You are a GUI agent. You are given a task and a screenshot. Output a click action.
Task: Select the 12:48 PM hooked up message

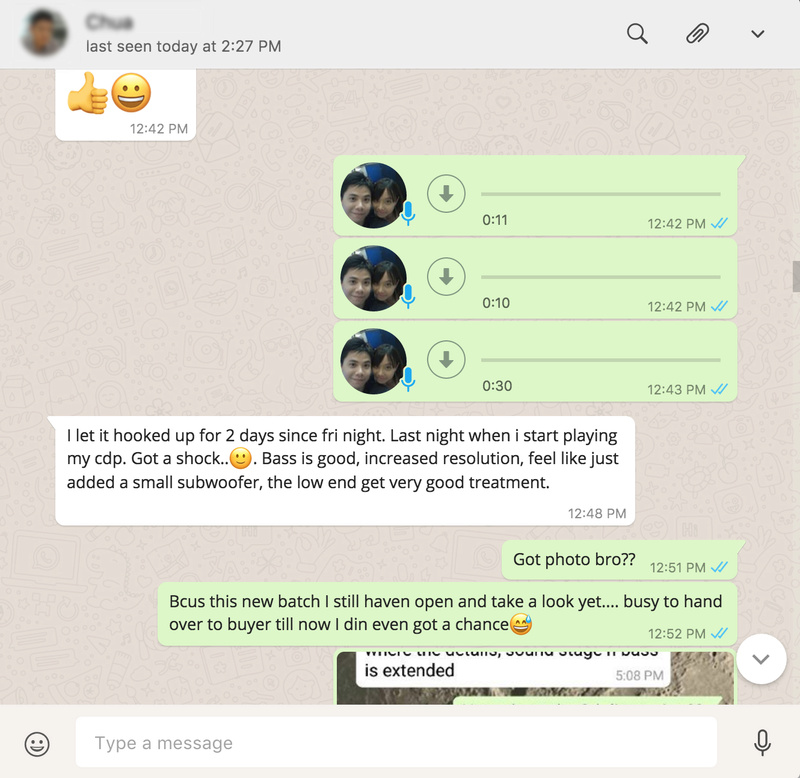click(345, 470)
